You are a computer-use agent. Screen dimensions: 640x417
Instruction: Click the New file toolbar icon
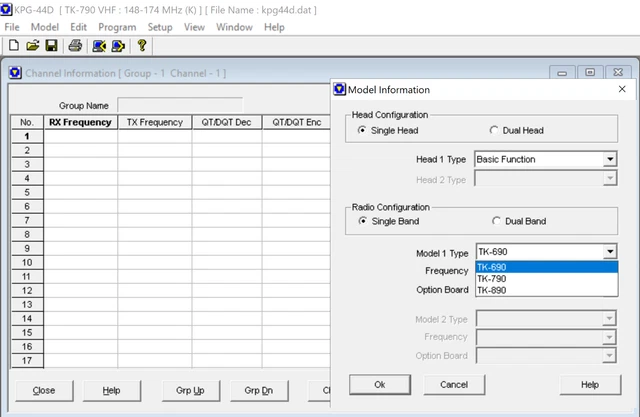click(x=13, y=46)
